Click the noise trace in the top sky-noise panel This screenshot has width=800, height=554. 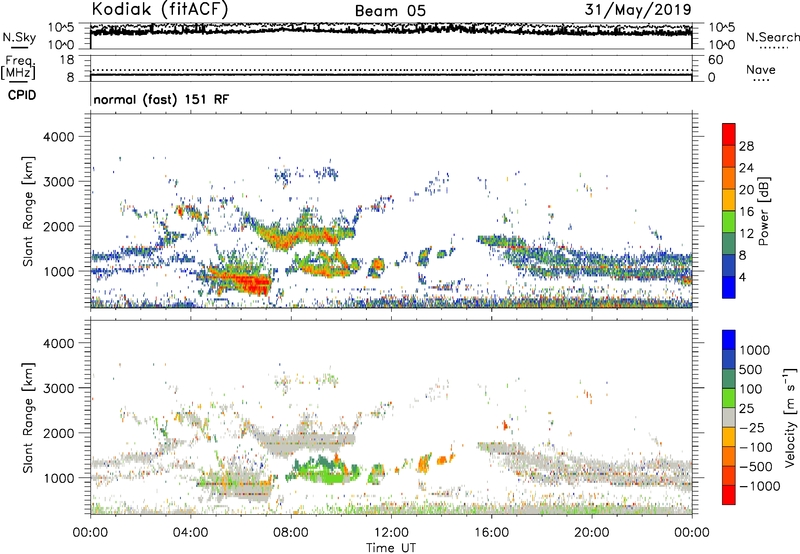click(x=391, y=31)
